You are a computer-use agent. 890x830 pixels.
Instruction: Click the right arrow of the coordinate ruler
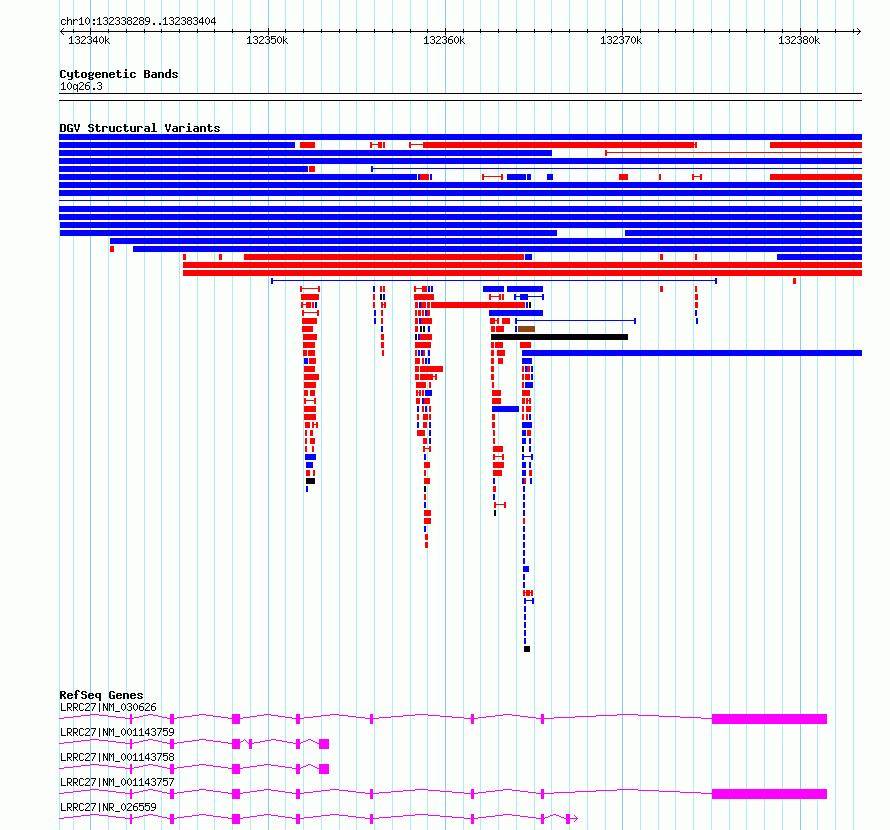858,31
